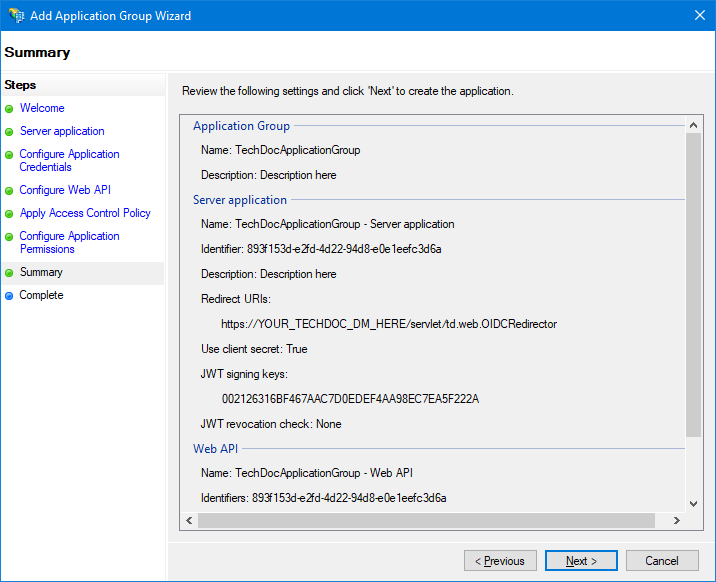Open Configure Application Credentials step
Viewport: 716px width, 582px height.
pyautogui.click(x=69, y=160)
